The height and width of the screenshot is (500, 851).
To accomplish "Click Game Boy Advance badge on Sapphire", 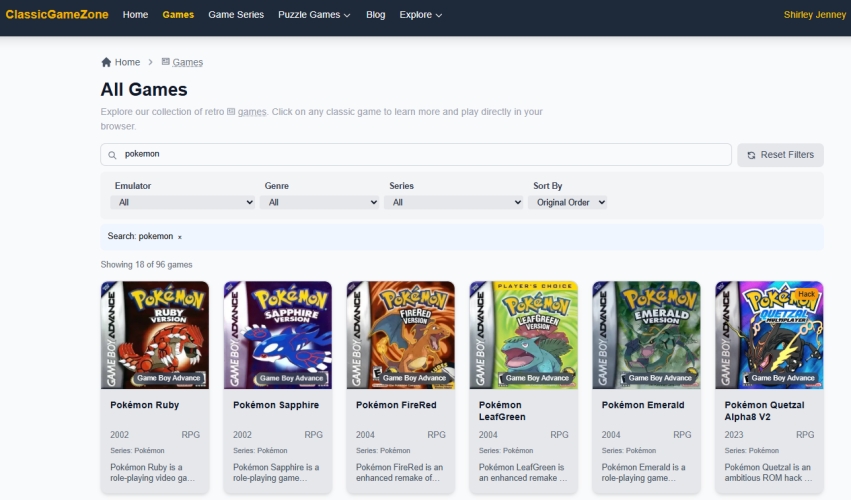I will coord(291,378).
